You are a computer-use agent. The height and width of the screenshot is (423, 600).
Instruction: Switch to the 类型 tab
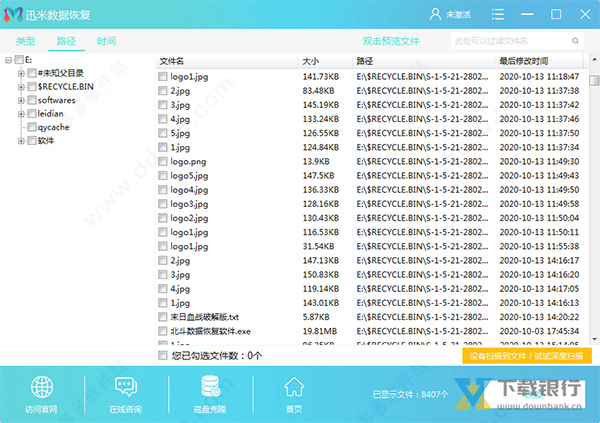[x=25, y=41]
